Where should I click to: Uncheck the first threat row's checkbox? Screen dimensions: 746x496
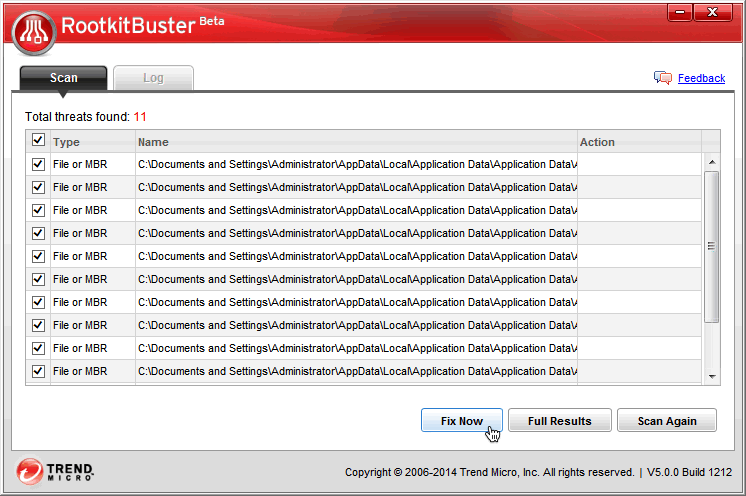point(38,164)
